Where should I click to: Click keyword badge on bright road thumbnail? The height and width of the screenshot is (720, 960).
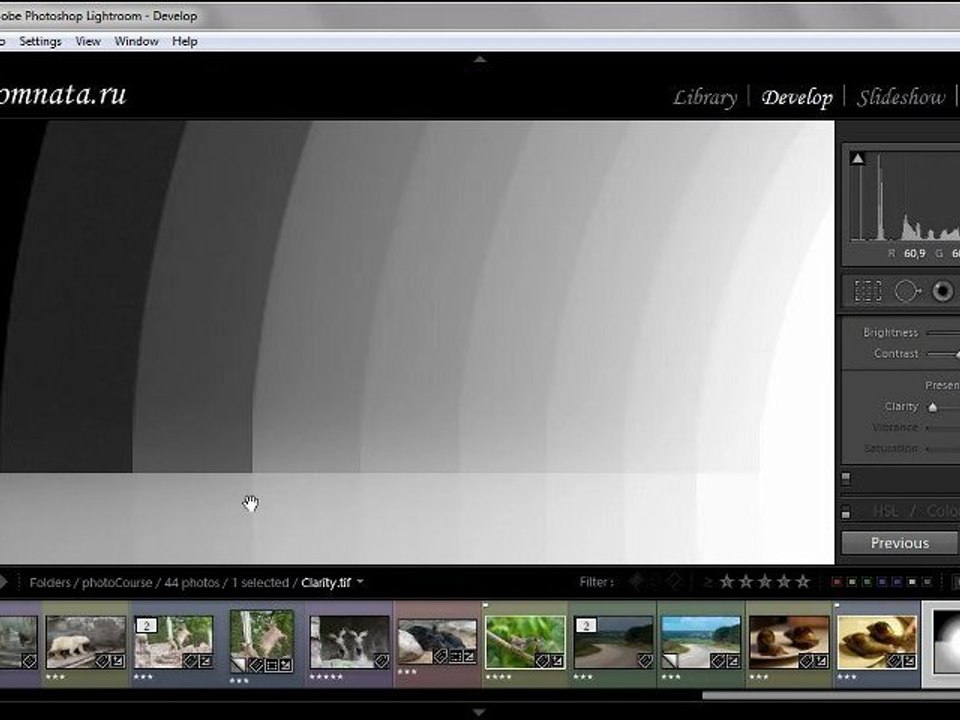pyautogui.click(x=719, y=661)
